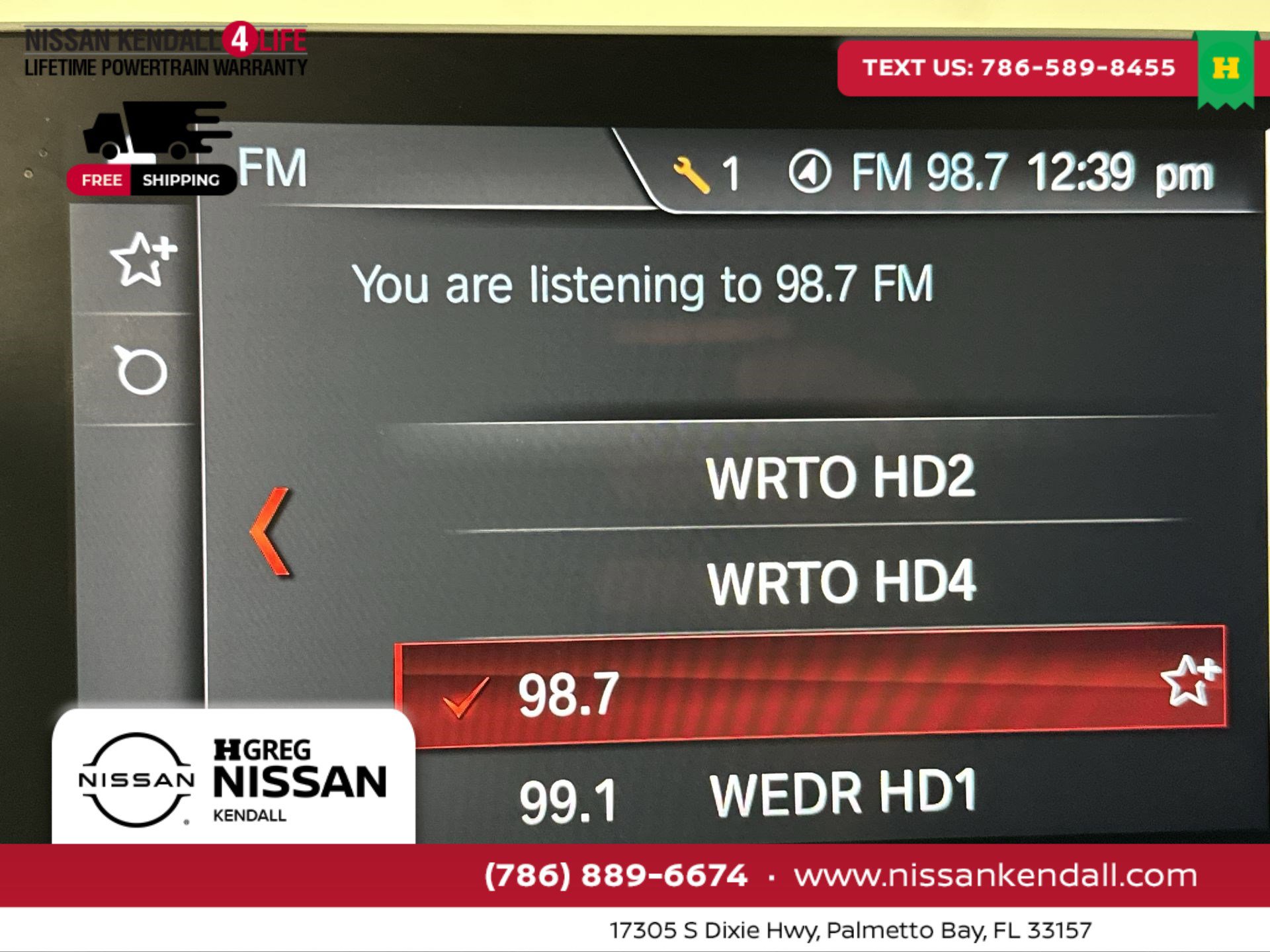This screenshot has width=1270, height=952.
Task: Click the green H badge icon
Action: click(x=1226, y=68)
